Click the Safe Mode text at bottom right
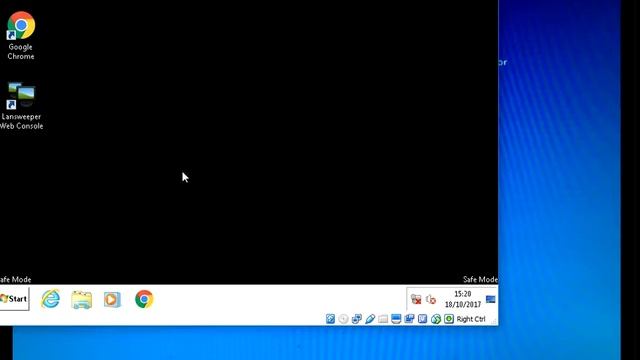 tap(480, 280)
